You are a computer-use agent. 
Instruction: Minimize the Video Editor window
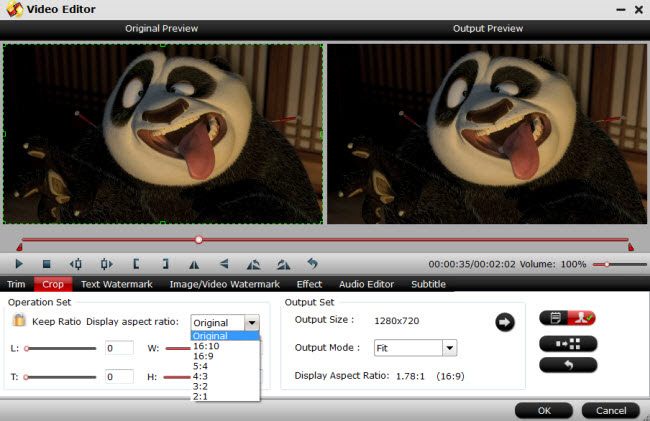pos(621,10)
